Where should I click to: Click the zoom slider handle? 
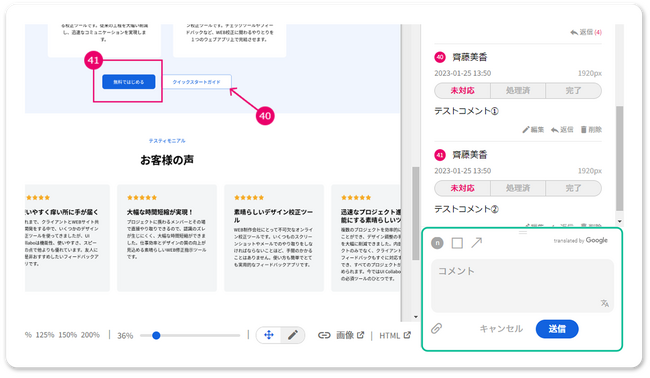pos(156,335)
